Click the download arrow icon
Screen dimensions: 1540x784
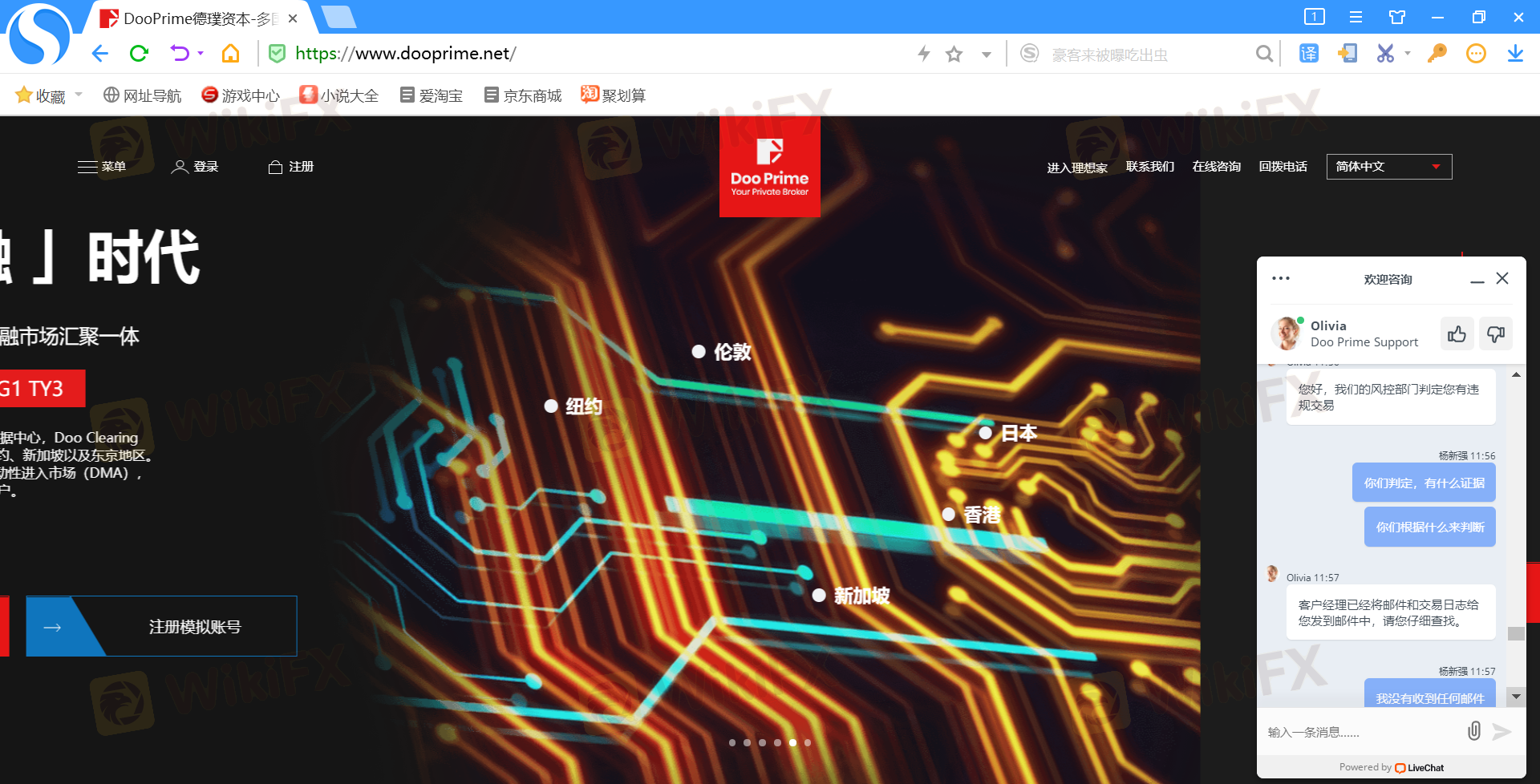pos(1514,54)
